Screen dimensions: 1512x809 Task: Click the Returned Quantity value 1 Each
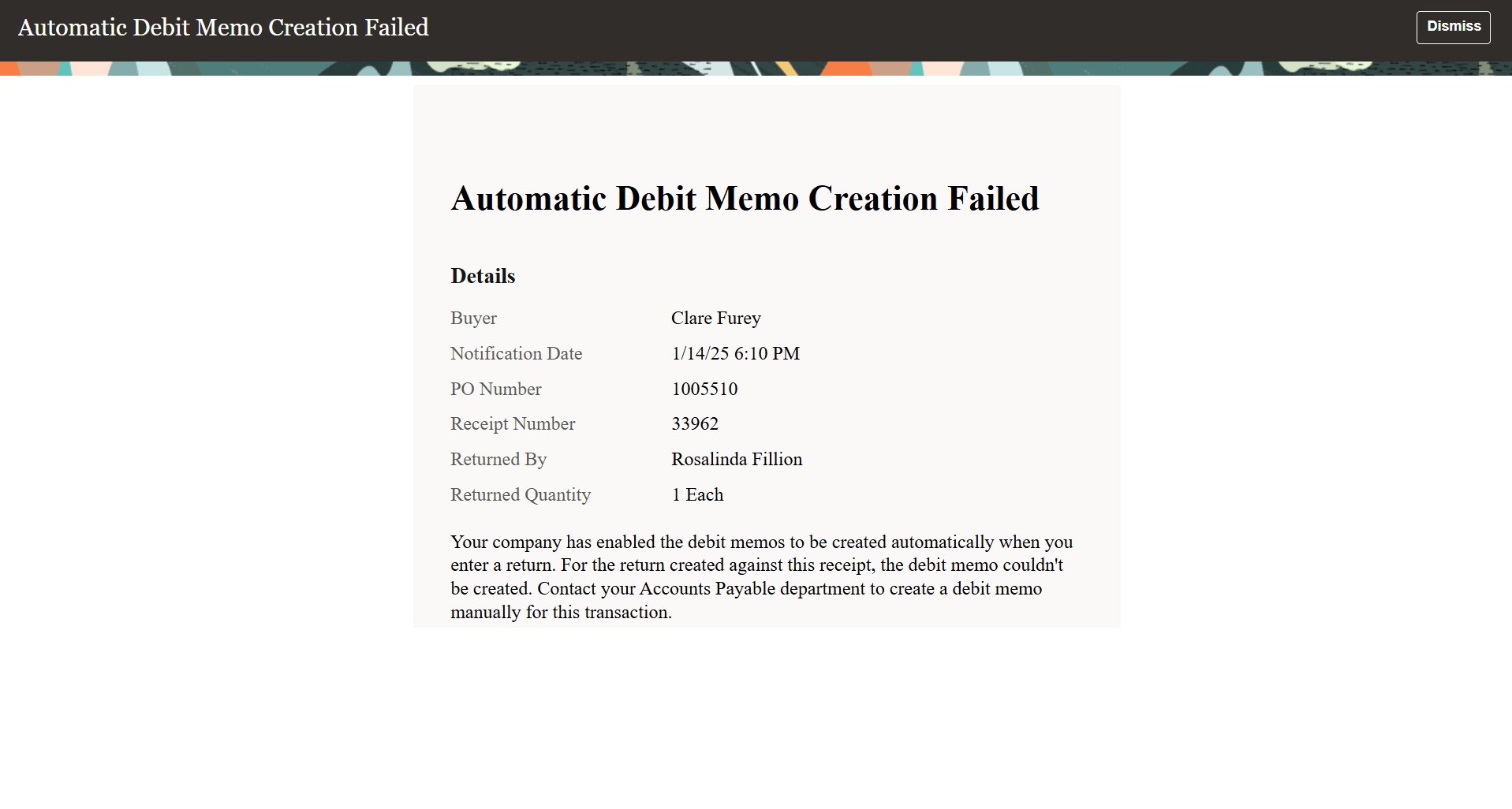697,494
